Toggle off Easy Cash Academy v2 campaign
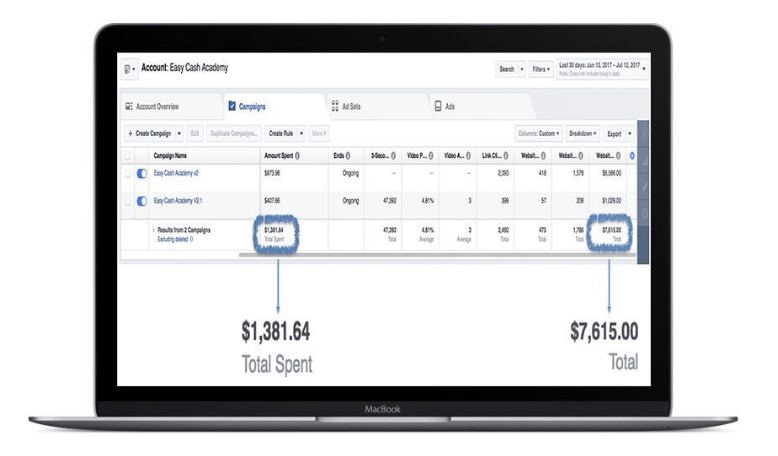Viewport: 778px width, 456px height. 142,174
